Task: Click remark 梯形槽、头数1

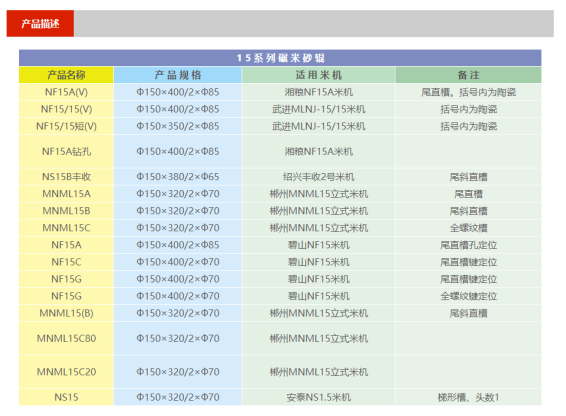Action: tap(469, 397)
